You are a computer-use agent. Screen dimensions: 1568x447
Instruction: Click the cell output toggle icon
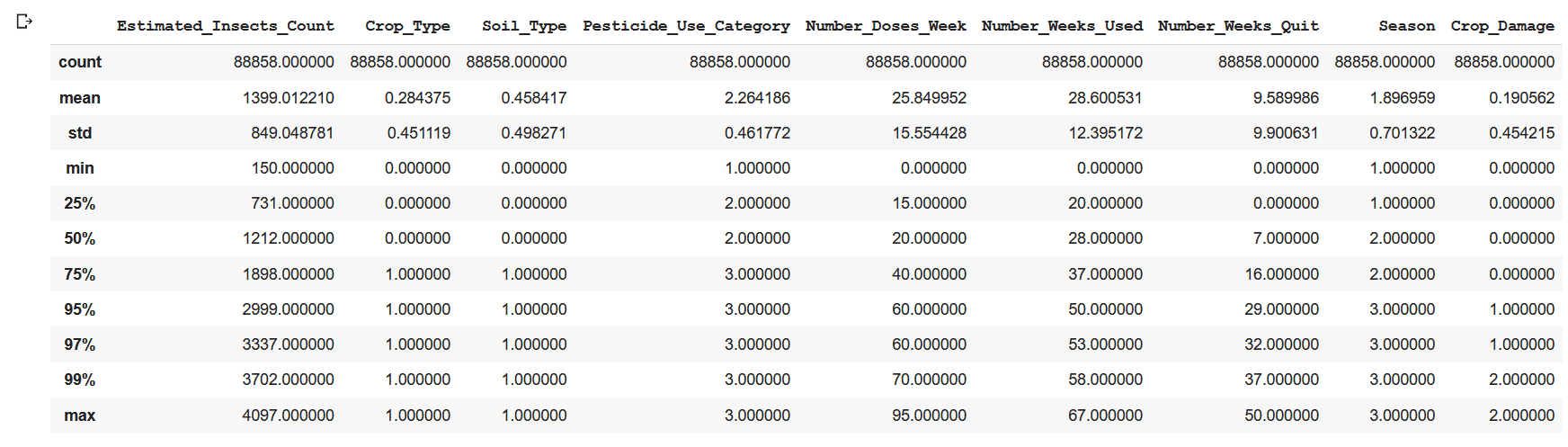24,21
